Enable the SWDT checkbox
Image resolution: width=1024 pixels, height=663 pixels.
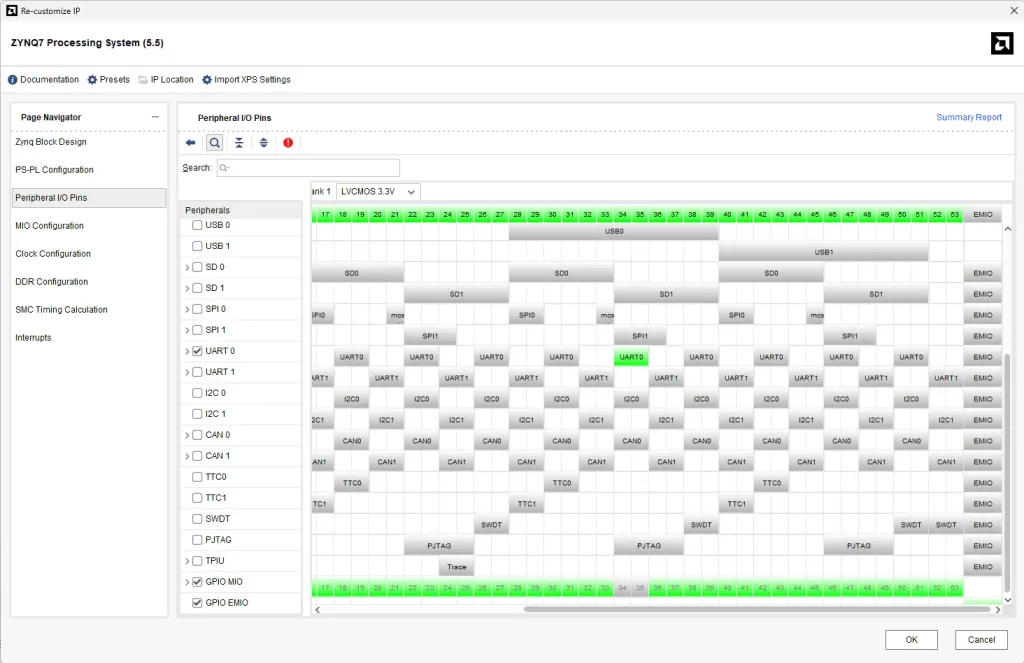[x=197, y=519]
